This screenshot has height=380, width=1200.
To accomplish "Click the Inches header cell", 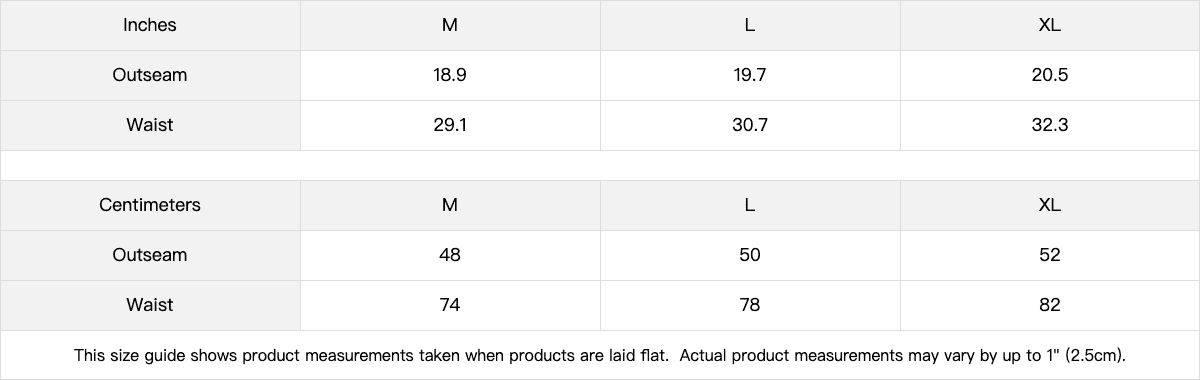I will 150,25.
